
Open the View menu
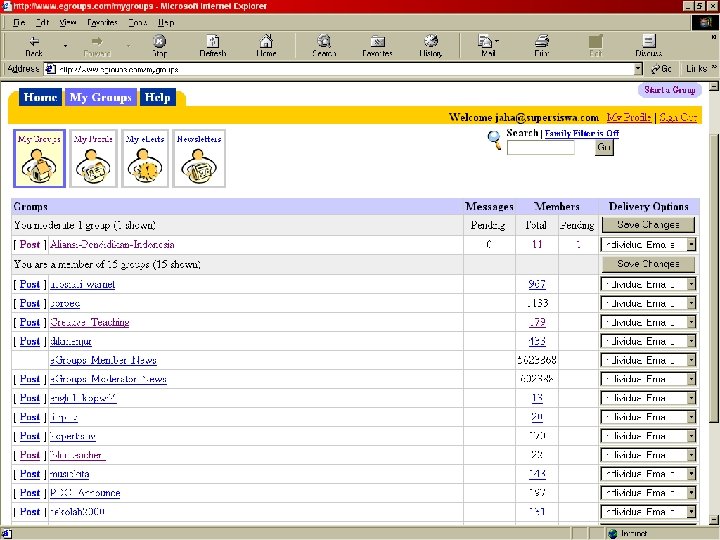[x=68, y=22]
